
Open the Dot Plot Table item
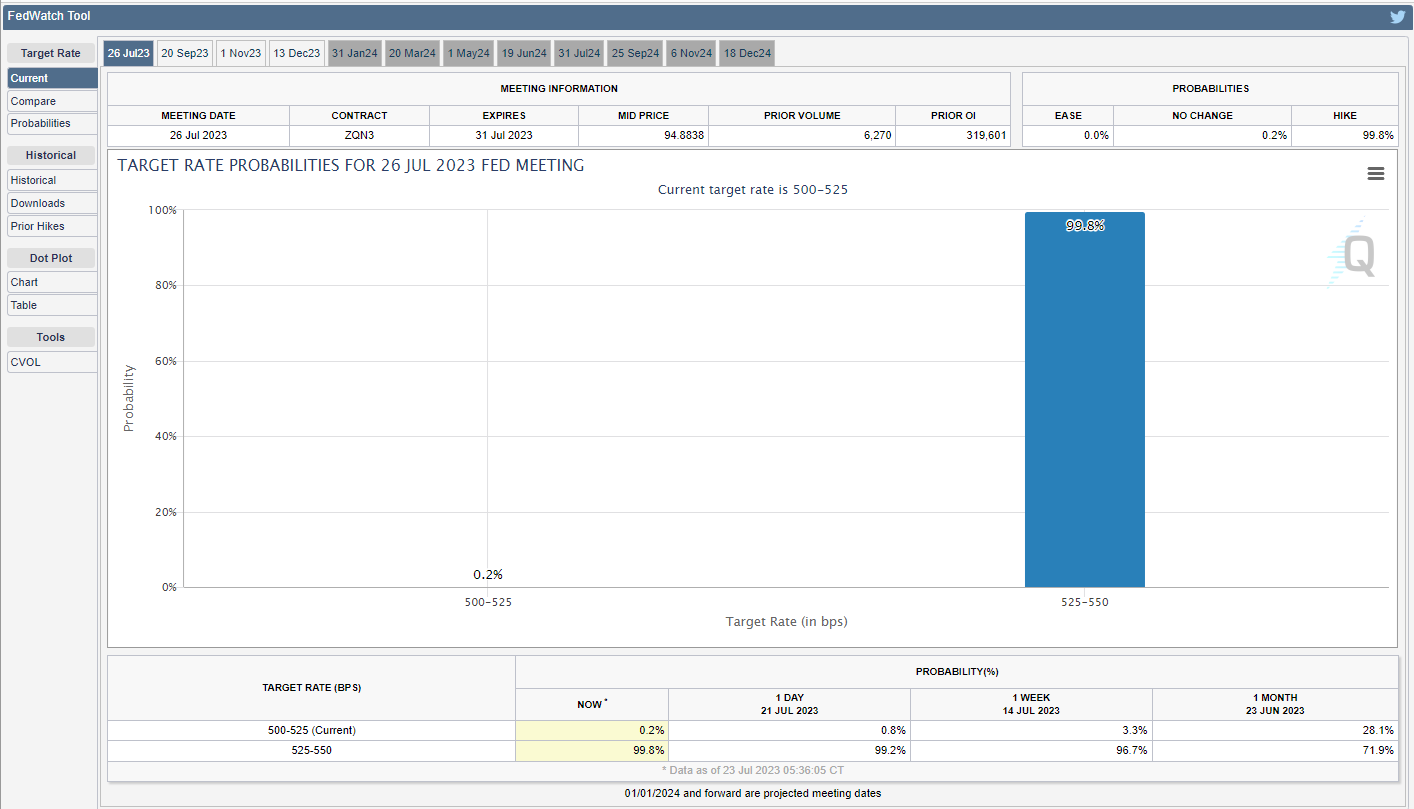coord(52,305)
